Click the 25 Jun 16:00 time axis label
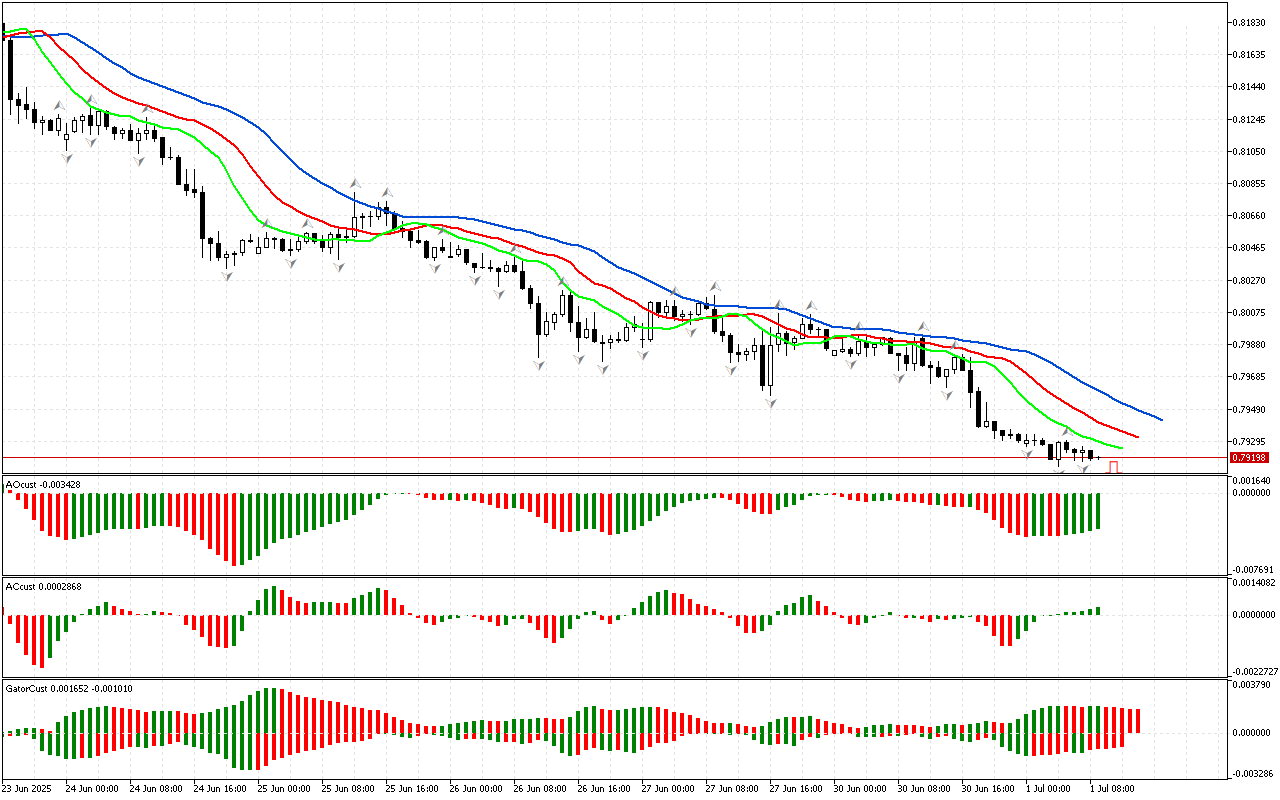This screenshot has width=1280, height=800. [413, 789]
